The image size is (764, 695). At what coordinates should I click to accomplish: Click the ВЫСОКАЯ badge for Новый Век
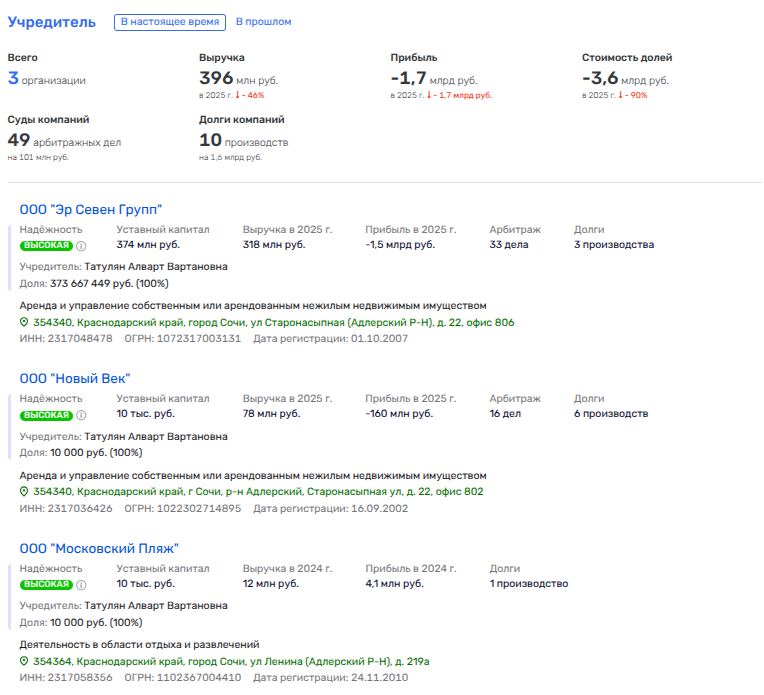(46, 414)
